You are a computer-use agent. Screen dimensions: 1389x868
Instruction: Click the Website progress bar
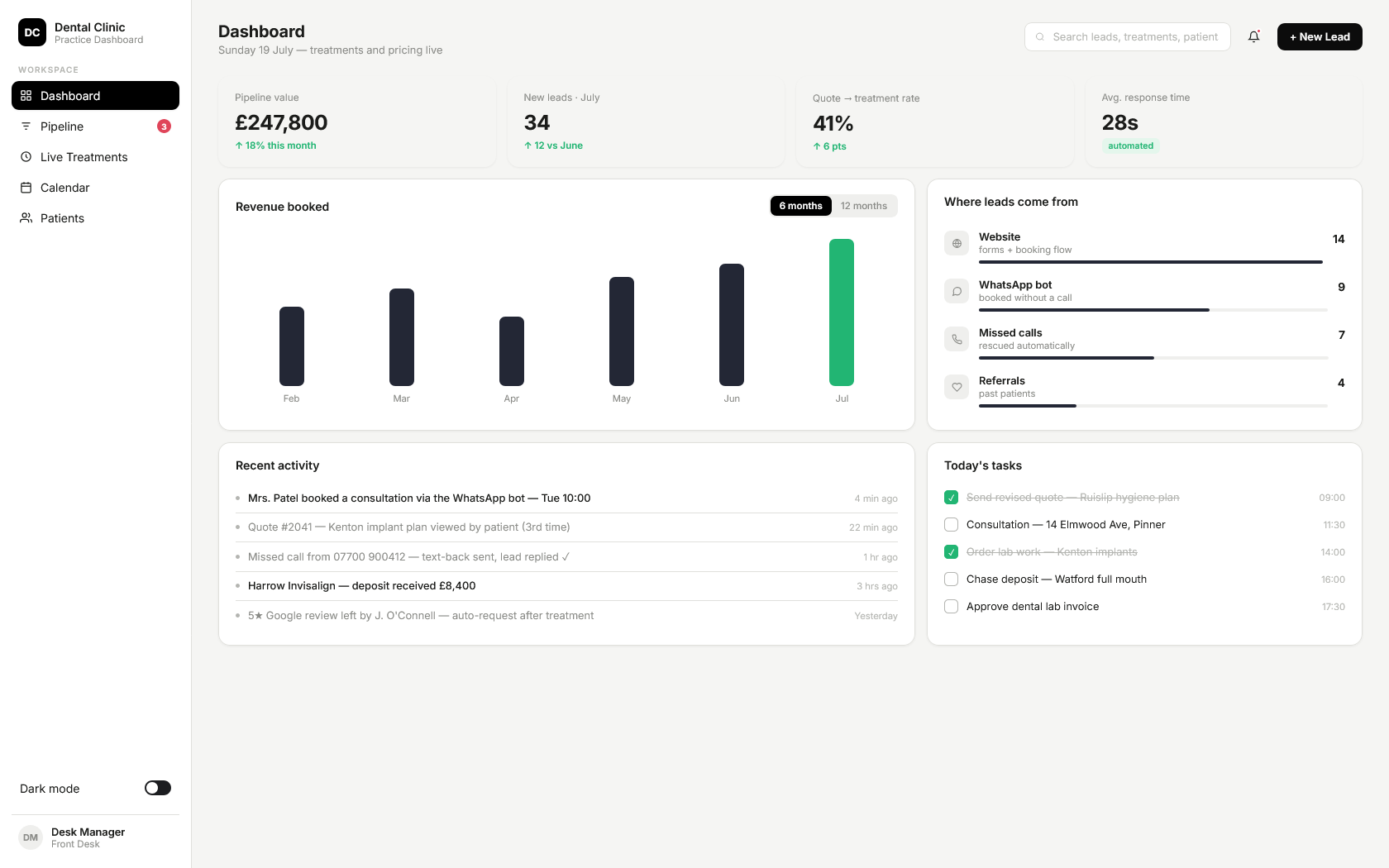pos(1153,262)
